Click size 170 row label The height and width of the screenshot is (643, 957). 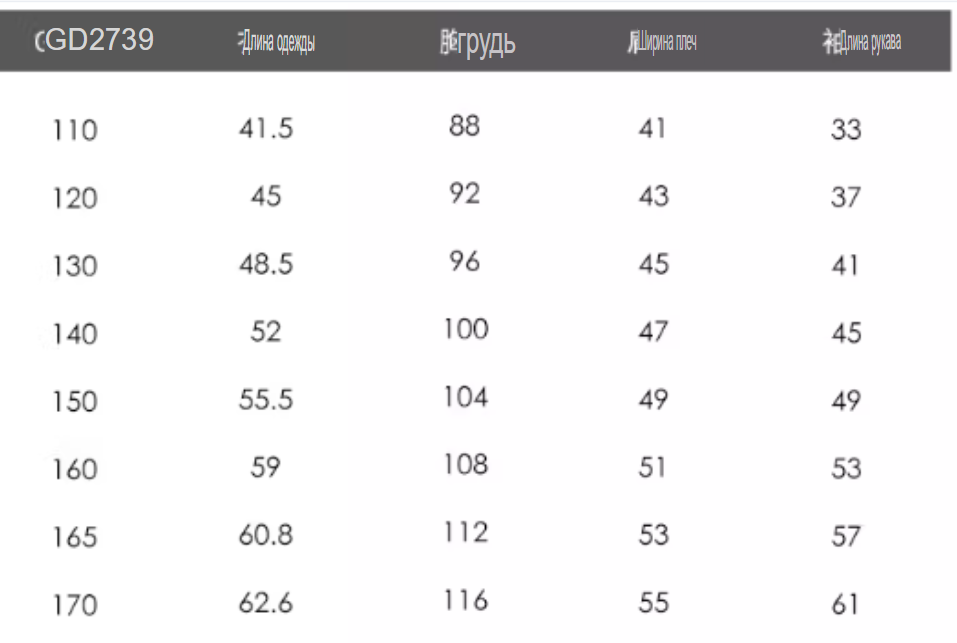tap(75, 605)
